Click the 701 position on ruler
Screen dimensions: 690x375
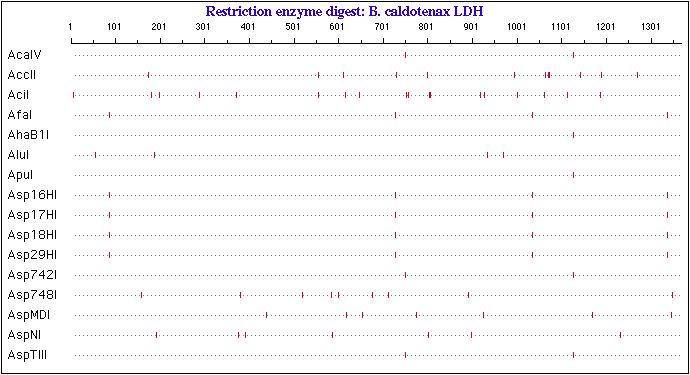[382, 27]
